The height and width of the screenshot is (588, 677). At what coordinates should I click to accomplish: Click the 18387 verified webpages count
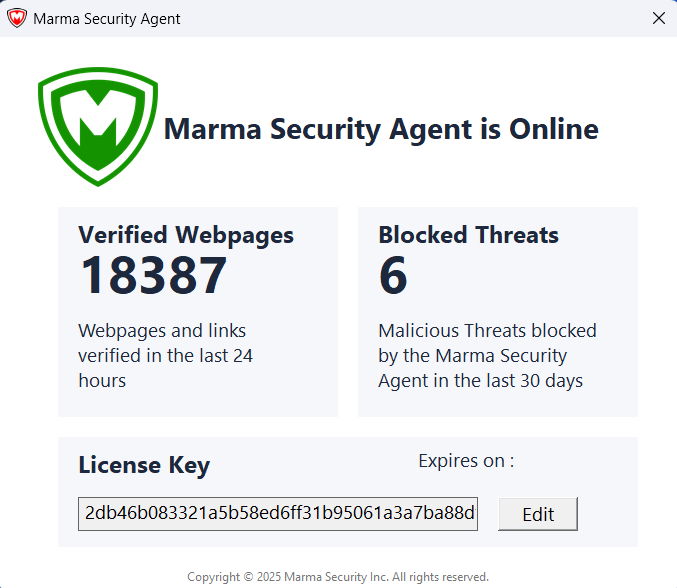(153, 276)
